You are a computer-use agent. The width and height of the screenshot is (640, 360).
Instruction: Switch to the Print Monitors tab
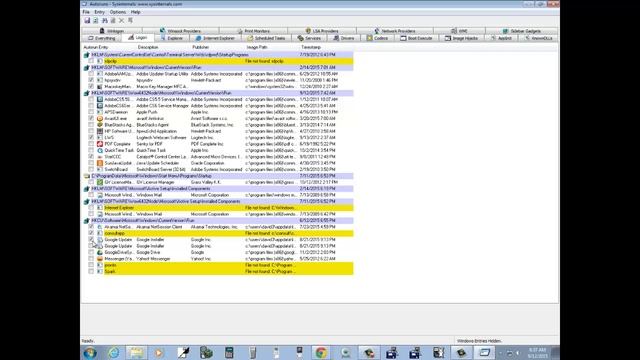click(x=253, y=31)
